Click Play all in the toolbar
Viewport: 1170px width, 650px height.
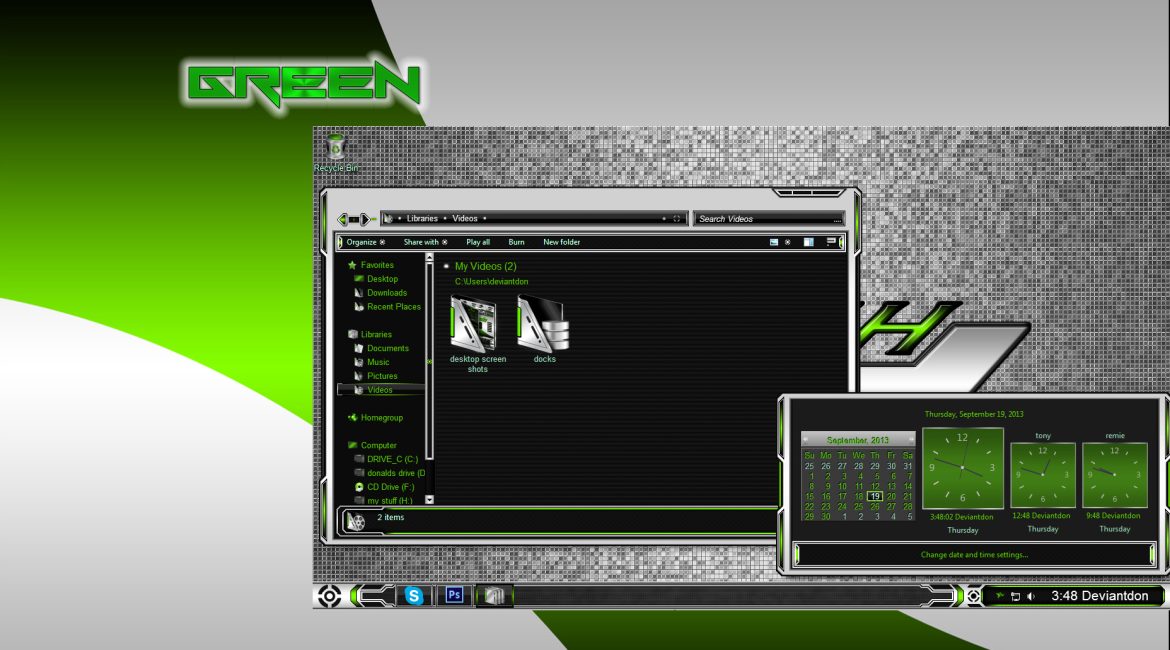point(478,242)
